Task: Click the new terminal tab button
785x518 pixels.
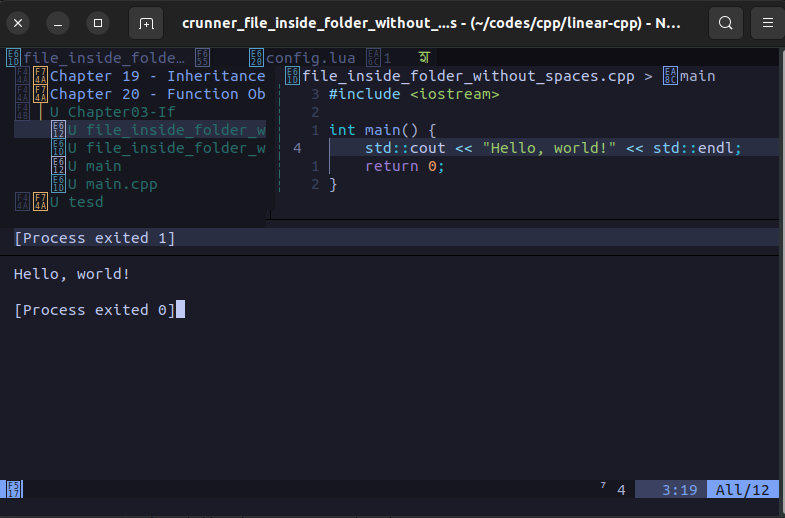Action: 146,23
